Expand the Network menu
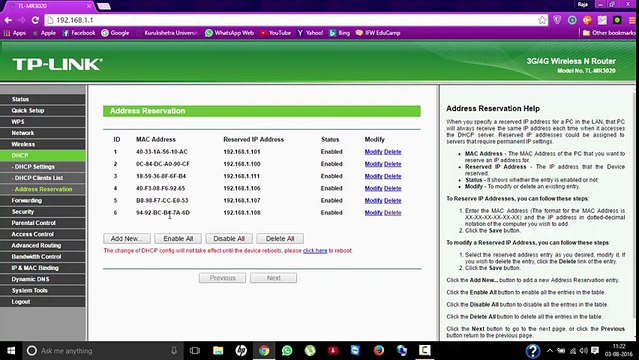Image resolution: width=639 pixels, height=360 pixels. click(x=43, y=133)
